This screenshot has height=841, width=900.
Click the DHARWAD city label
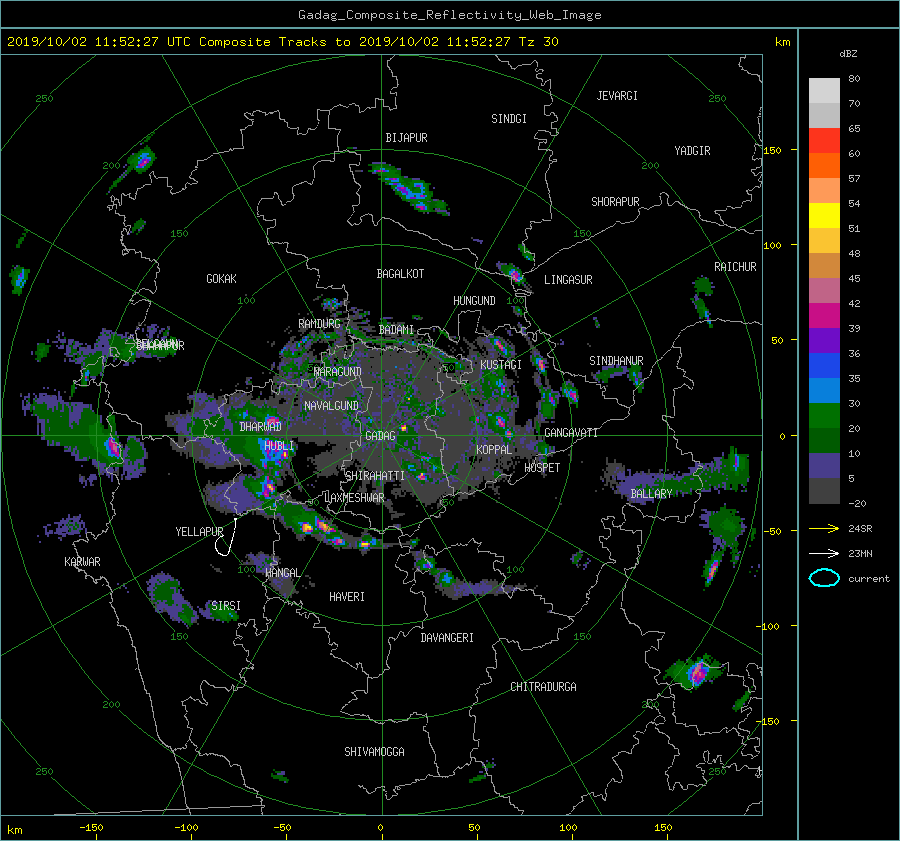[x=260, y=427]
